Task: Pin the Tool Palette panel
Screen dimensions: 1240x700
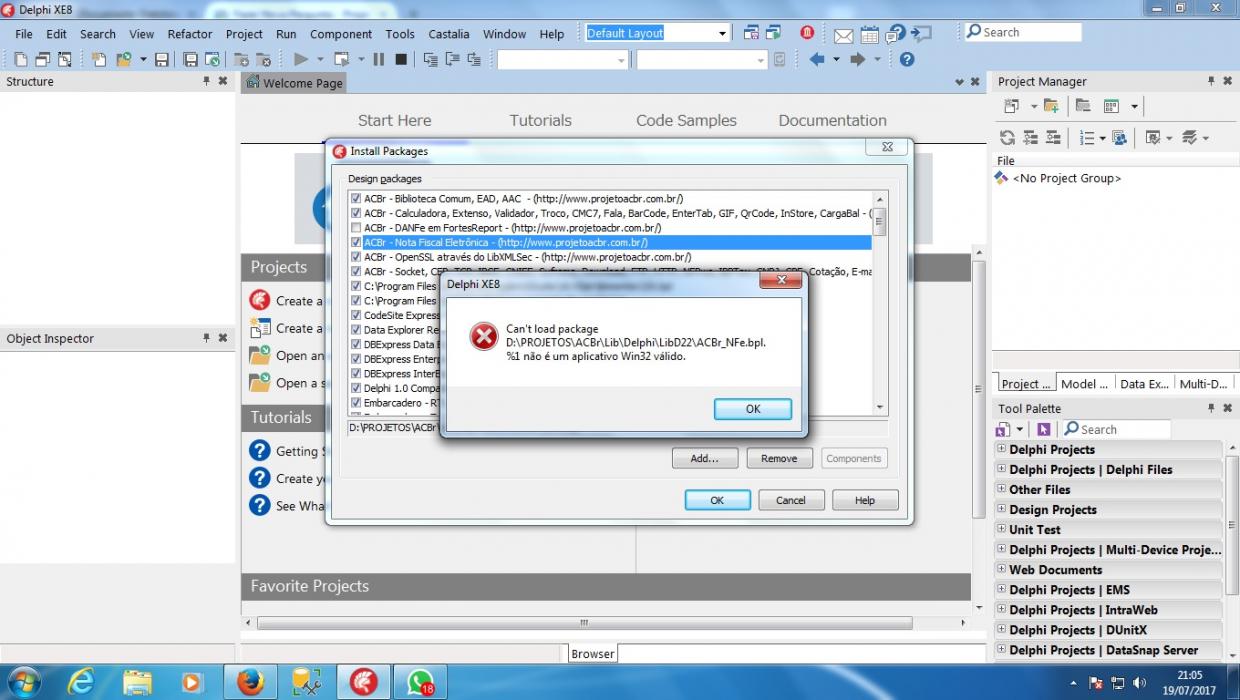Action: 1211,408
